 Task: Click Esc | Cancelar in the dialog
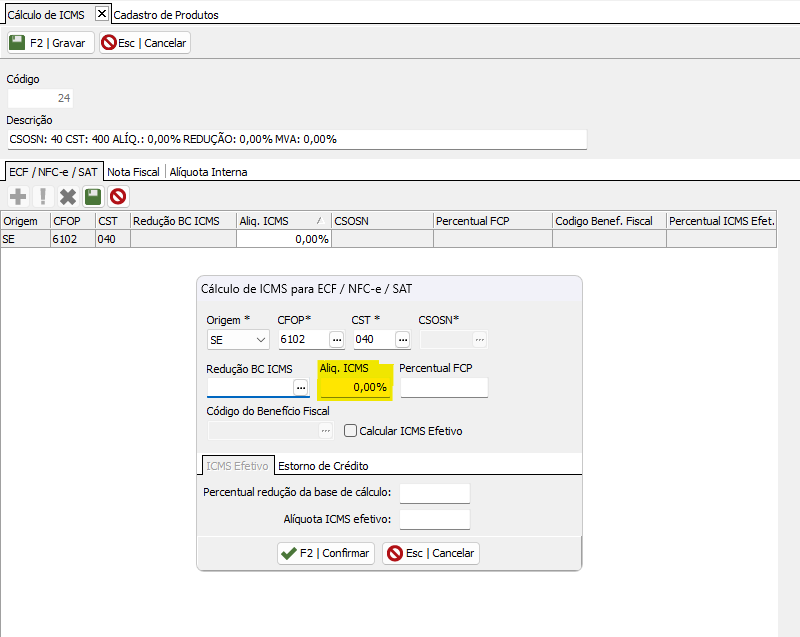coord(431,553)
